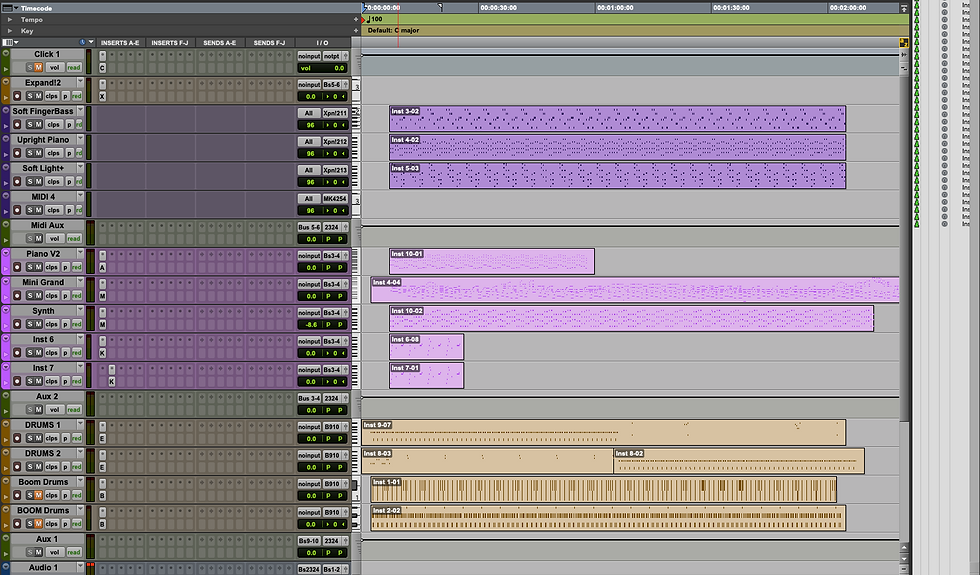
Task: Open output window icon on Click 1 track
Action: pos(345,56)
